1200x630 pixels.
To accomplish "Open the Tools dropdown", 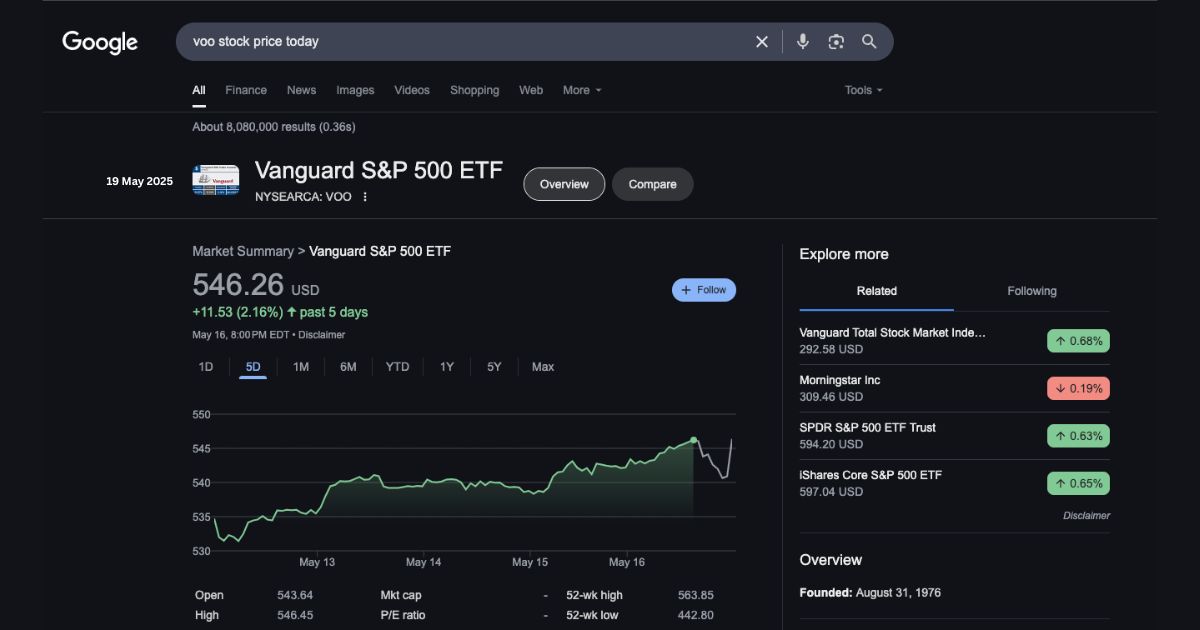I will 862,90.
